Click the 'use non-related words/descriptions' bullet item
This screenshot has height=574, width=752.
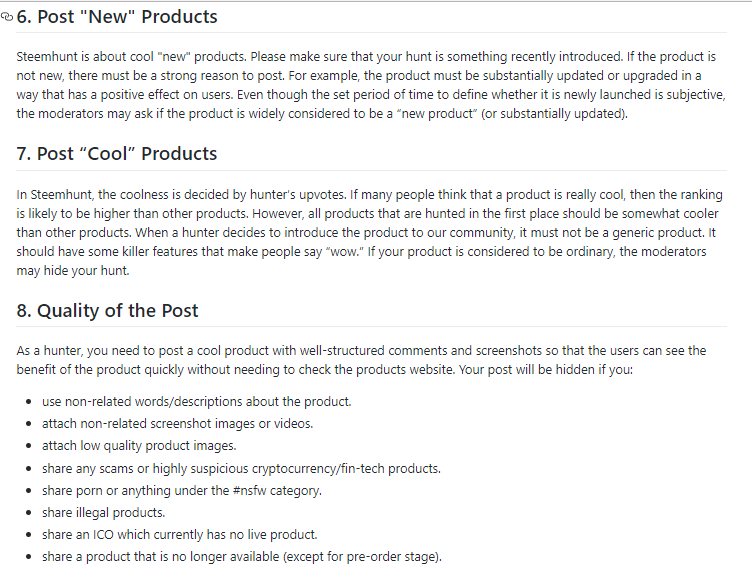[197, 401]
